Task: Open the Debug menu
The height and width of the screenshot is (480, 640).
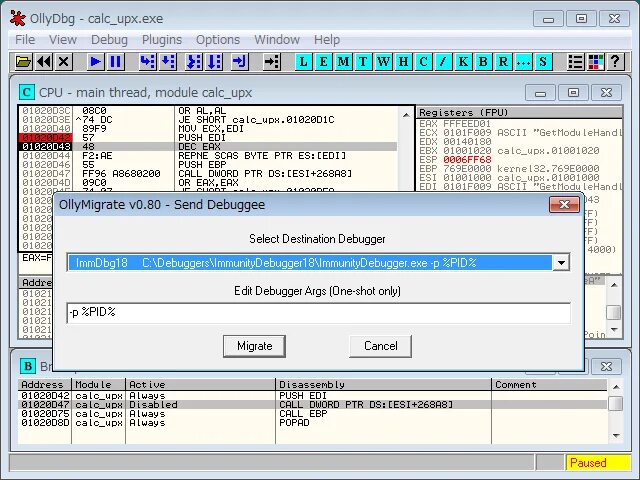Action: pyautogui.click(x=109, y=40)
